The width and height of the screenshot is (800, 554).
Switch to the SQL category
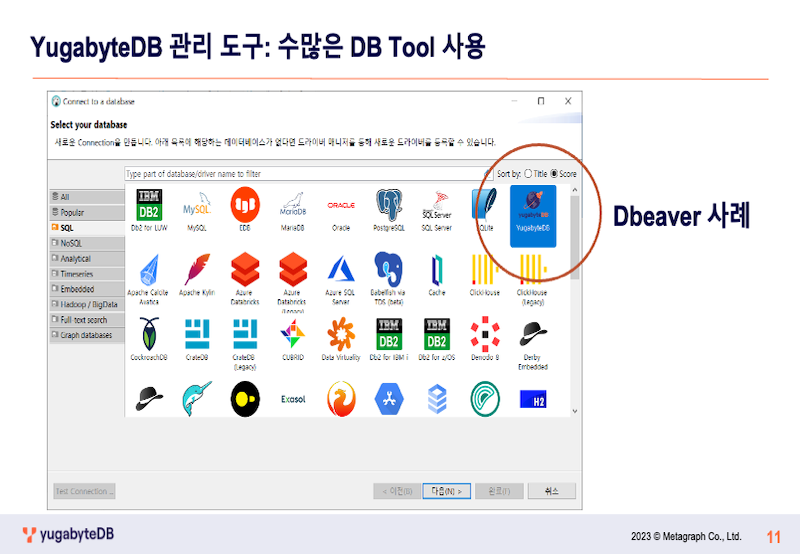87,228
